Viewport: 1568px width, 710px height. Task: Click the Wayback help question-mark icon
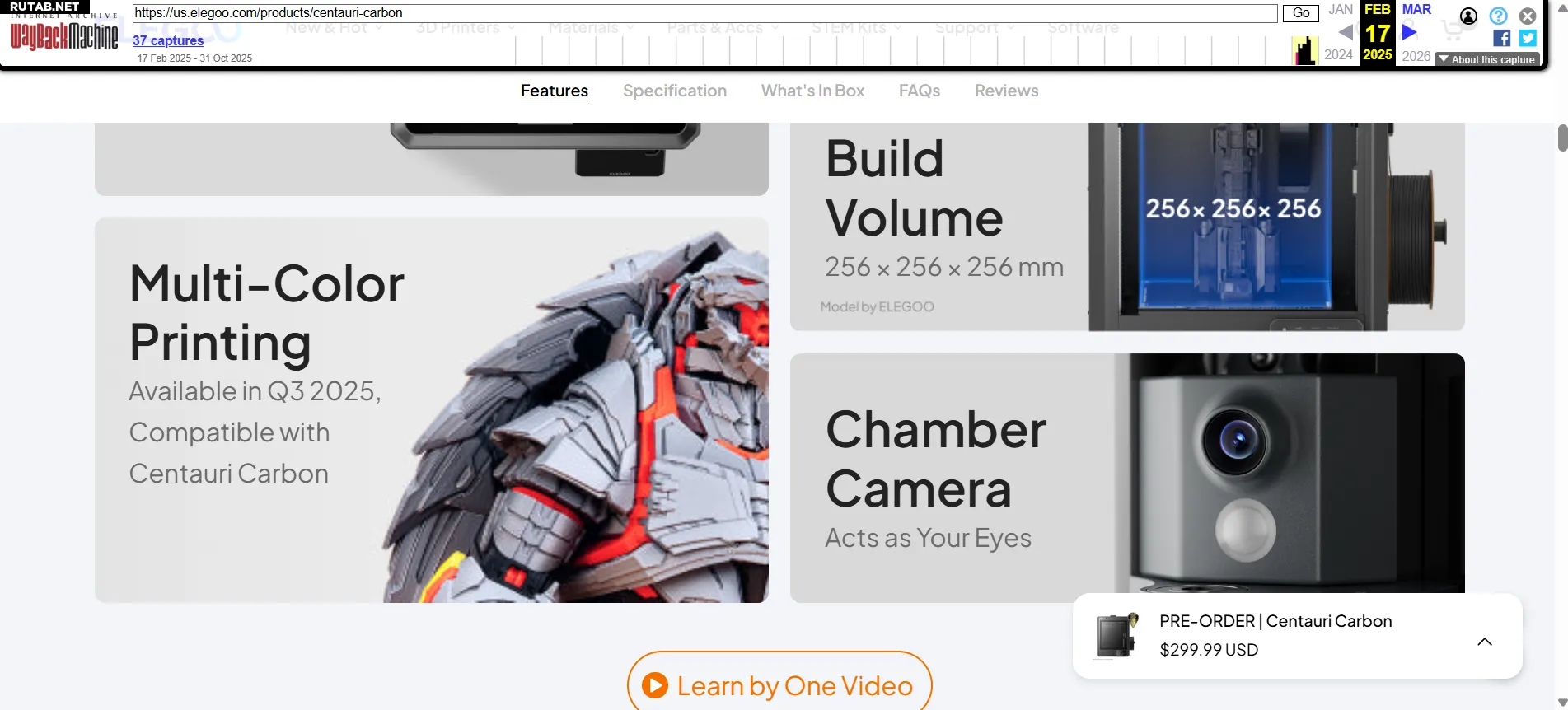coord(1498,16)
